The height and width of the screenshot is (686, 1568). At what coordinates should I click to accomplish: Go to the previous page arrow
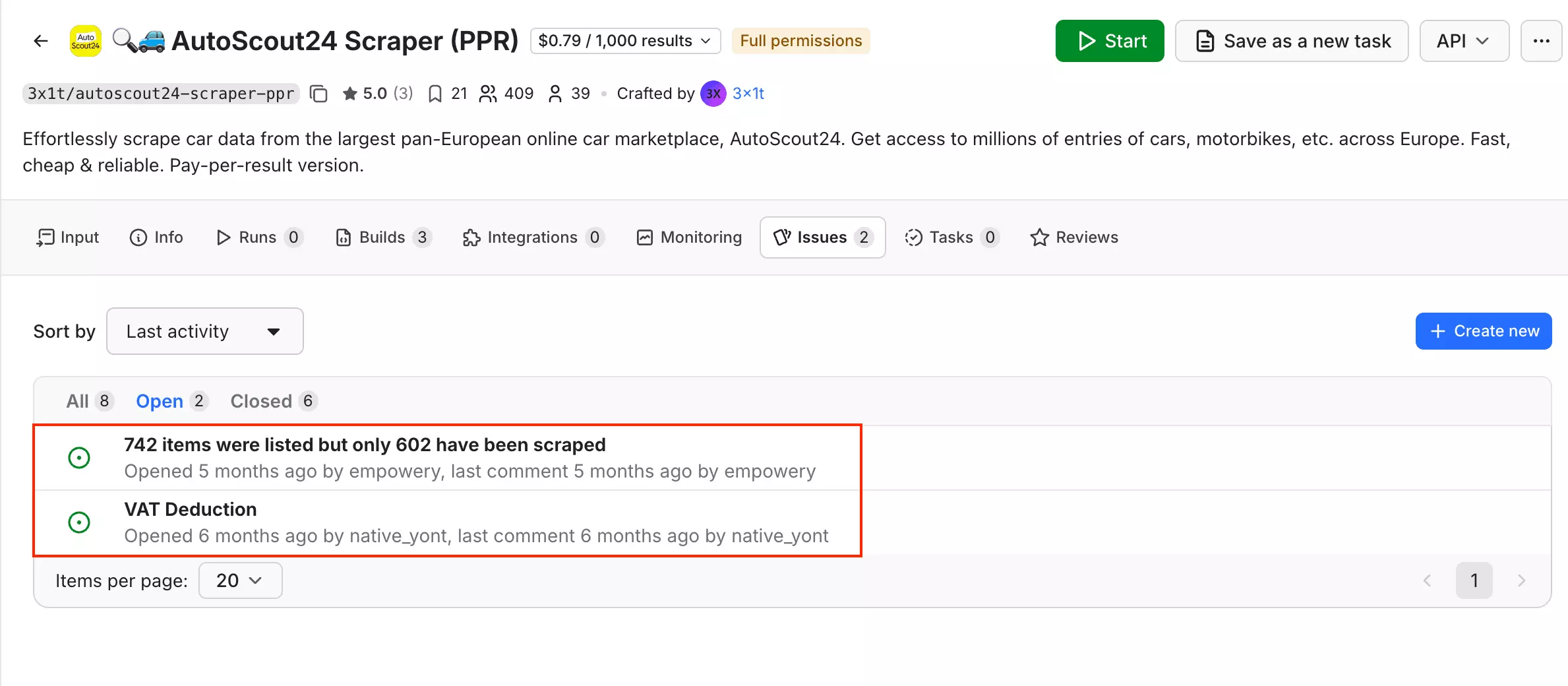pos(1427,580)
